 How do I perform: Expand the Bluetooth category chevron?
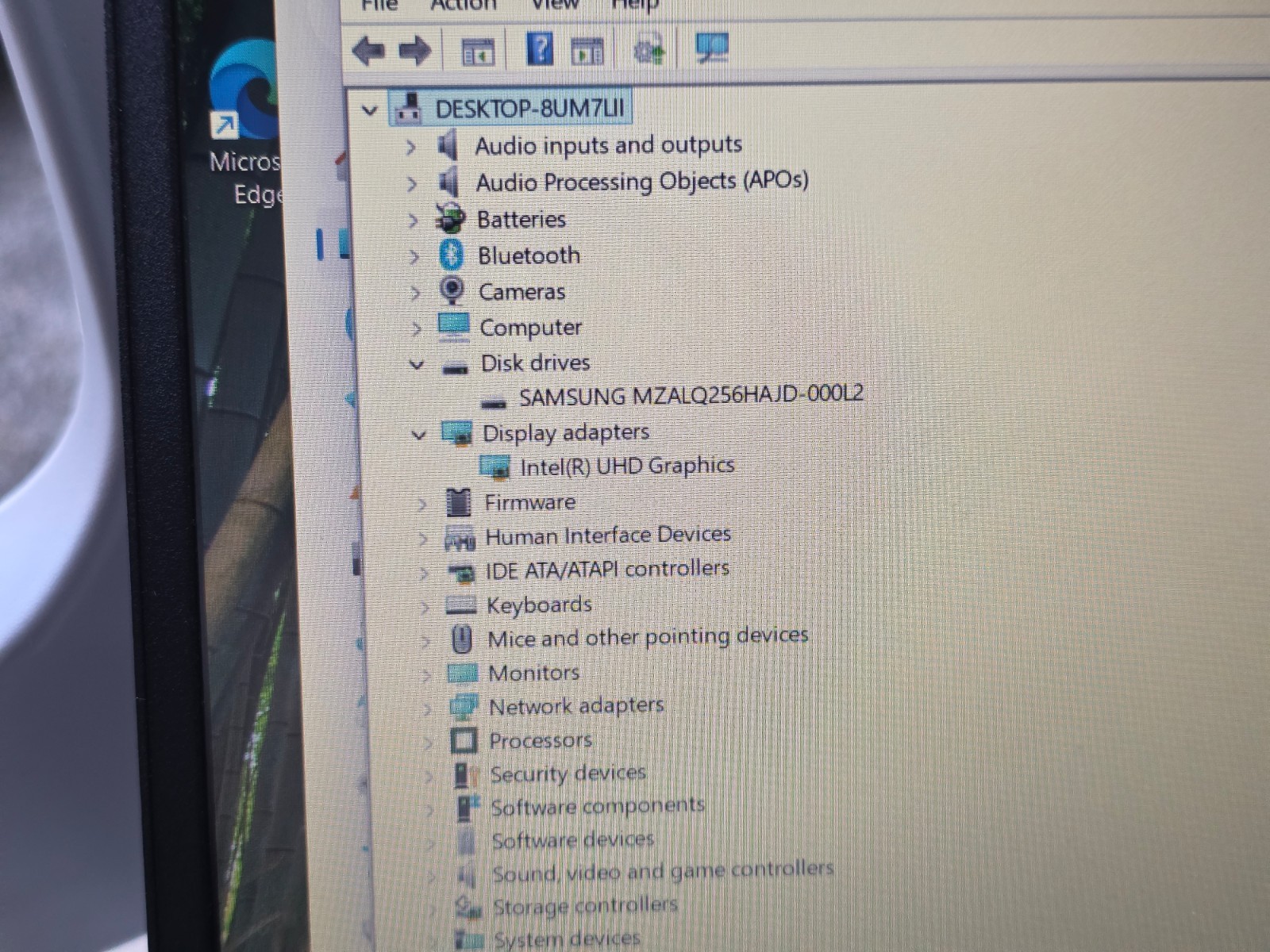(x=414, y=257)
